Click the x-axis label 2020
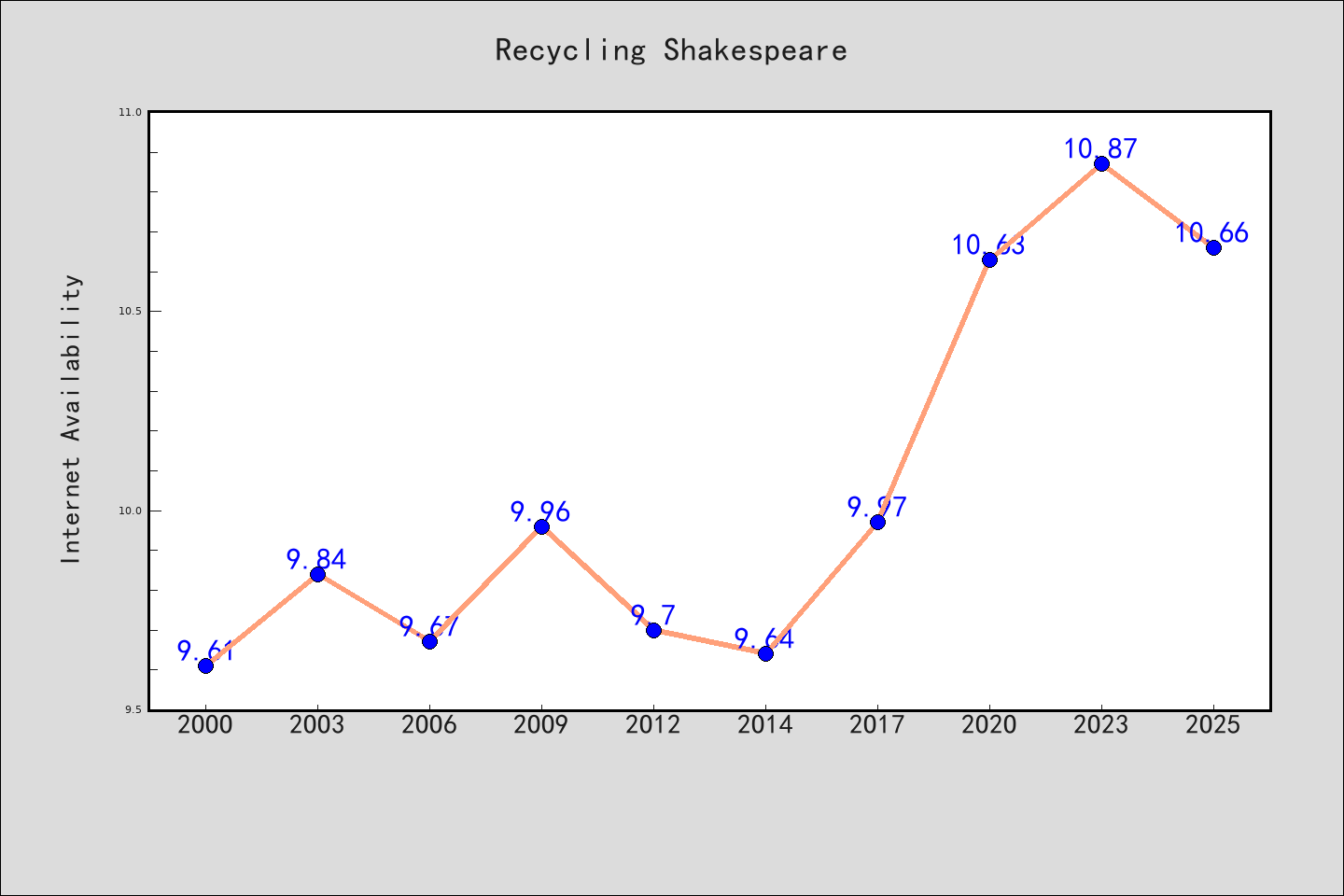1344x896 pixels. point(989,725)
